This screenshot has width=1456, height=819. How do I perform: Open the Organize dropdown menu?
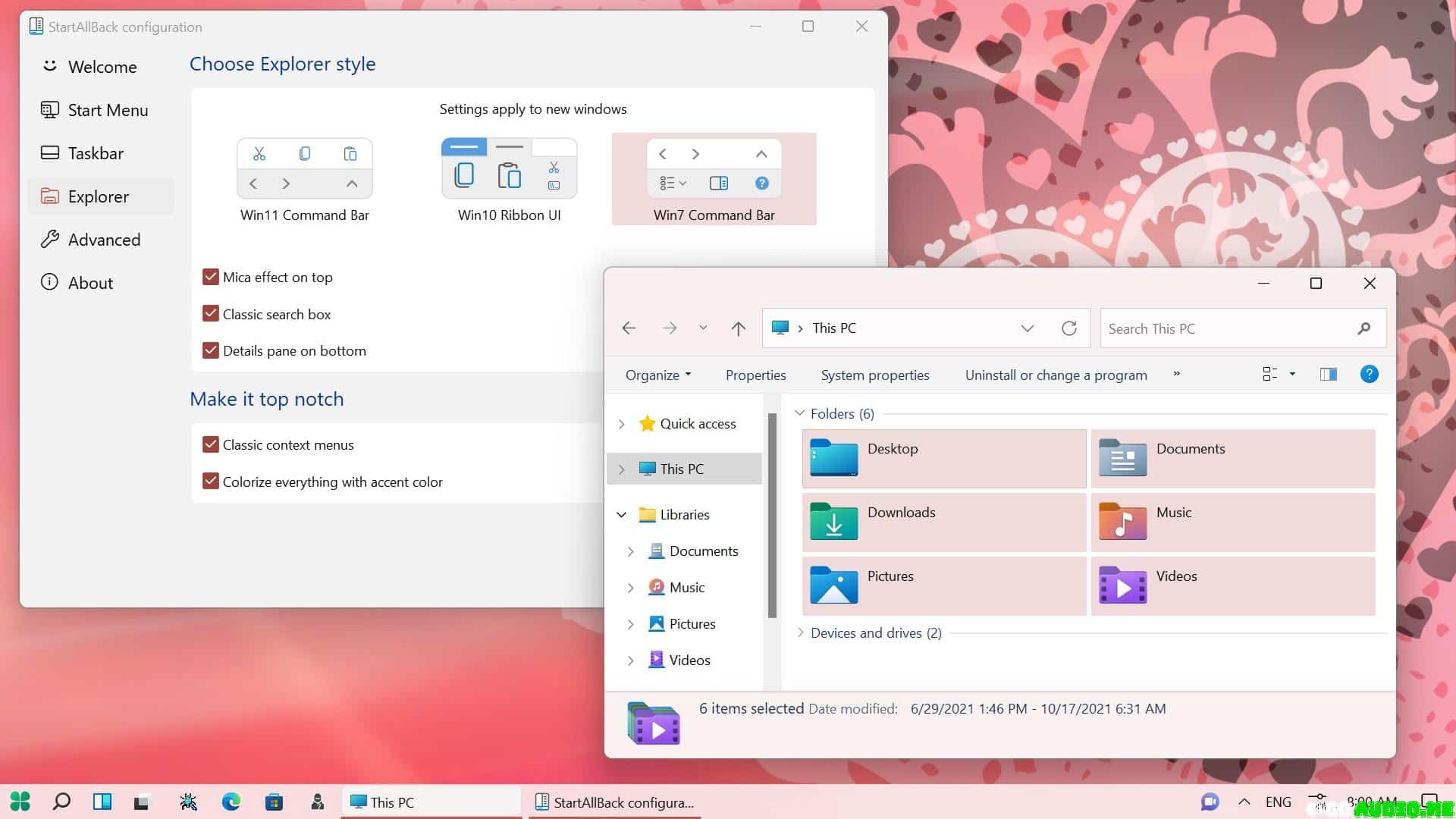tap(657, 375)
